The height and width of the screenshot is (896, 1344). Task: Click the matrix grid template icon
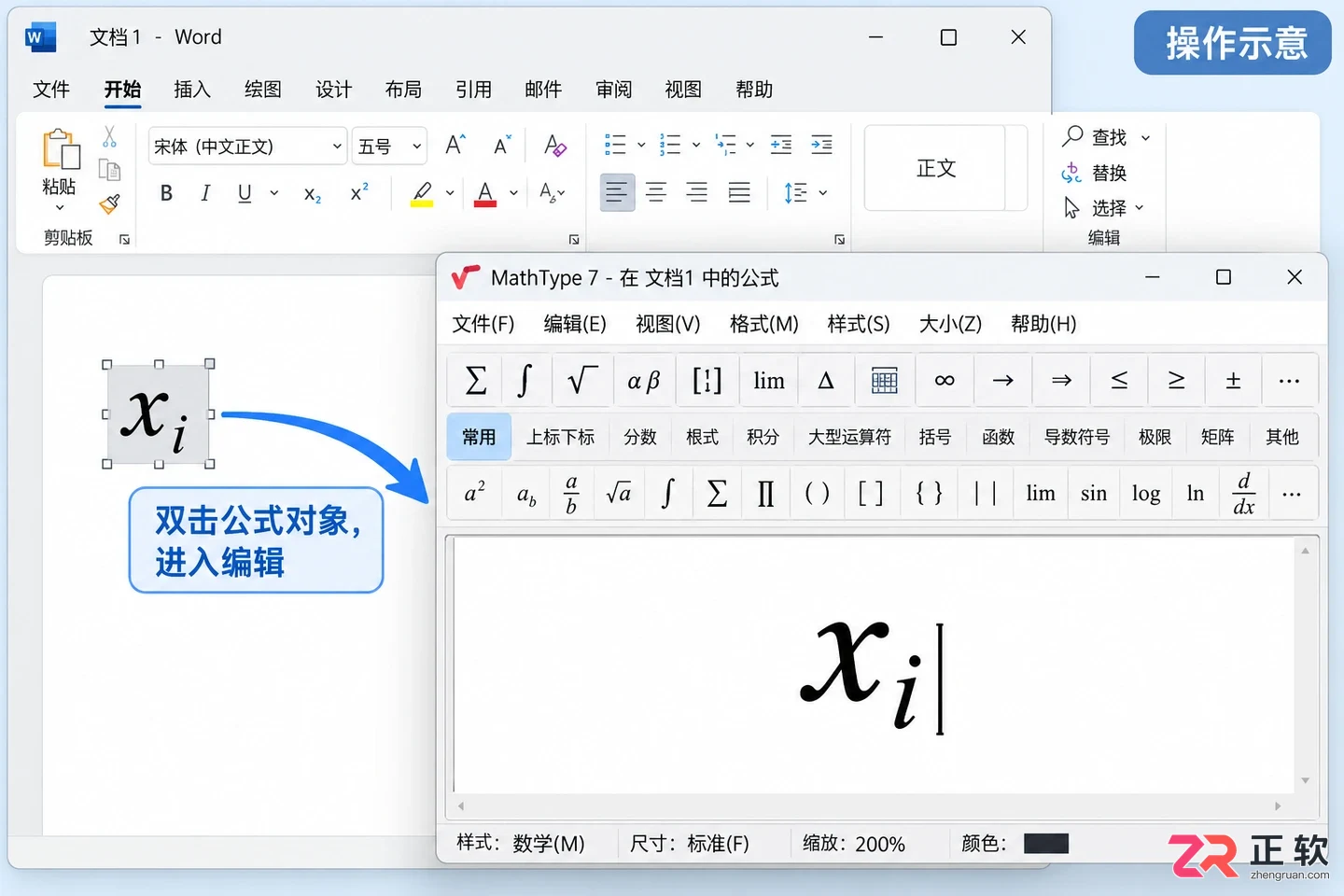pyautogui.click(x=884, y=381)
